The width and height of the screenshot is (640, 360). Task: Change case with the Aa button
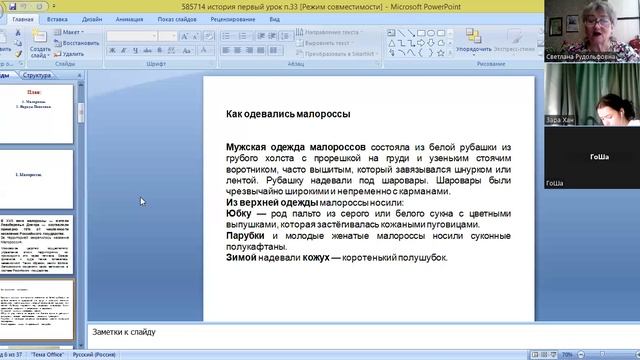(x=187, y=51)
